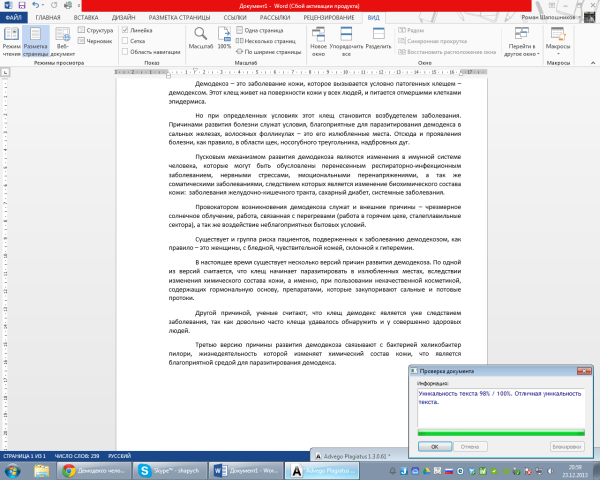Click the Word document taskbar button
This screenshot has height=480, width=600.
(x=245, y=470)
